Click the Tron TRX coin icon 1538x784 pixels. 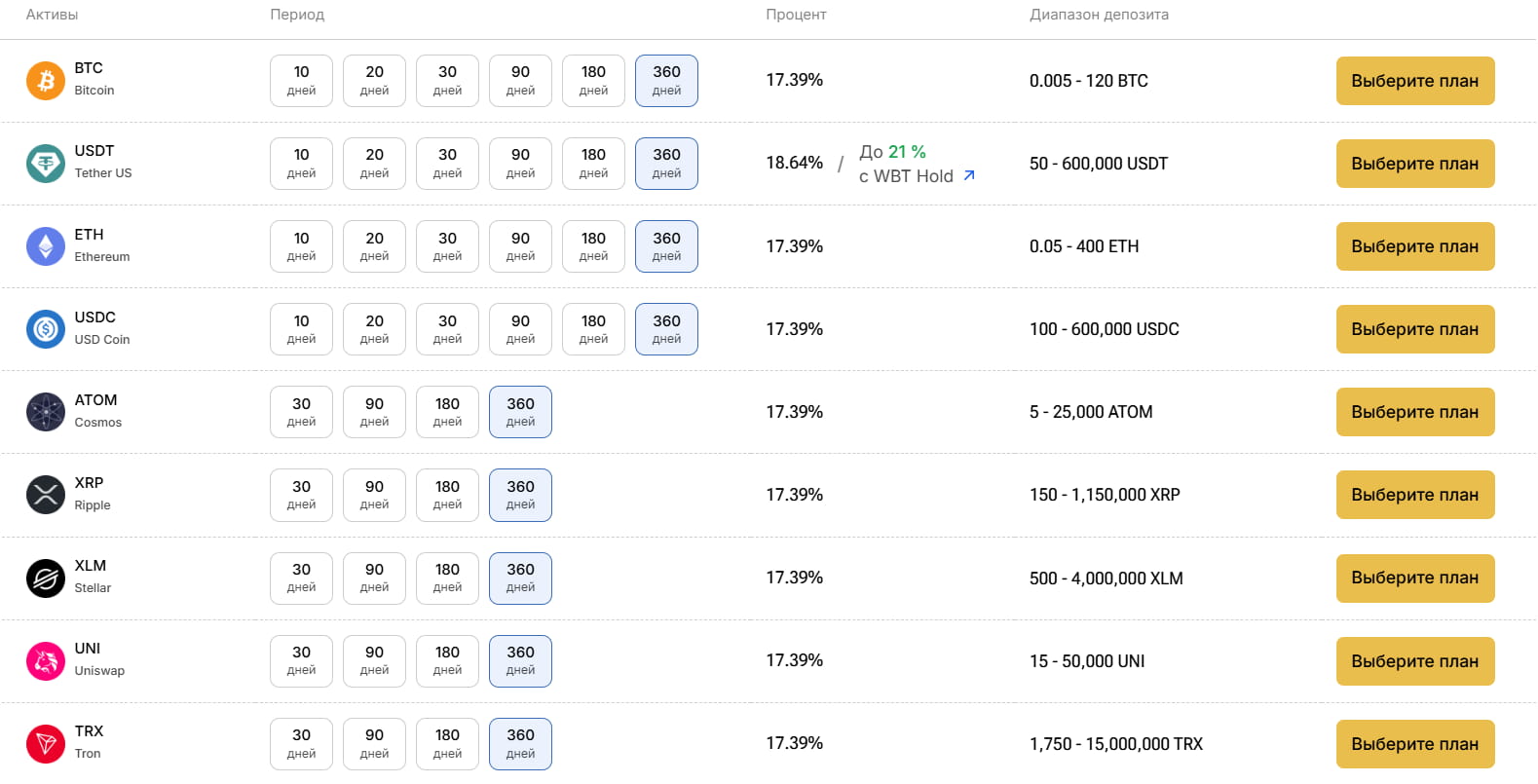[x=46, y=744]
